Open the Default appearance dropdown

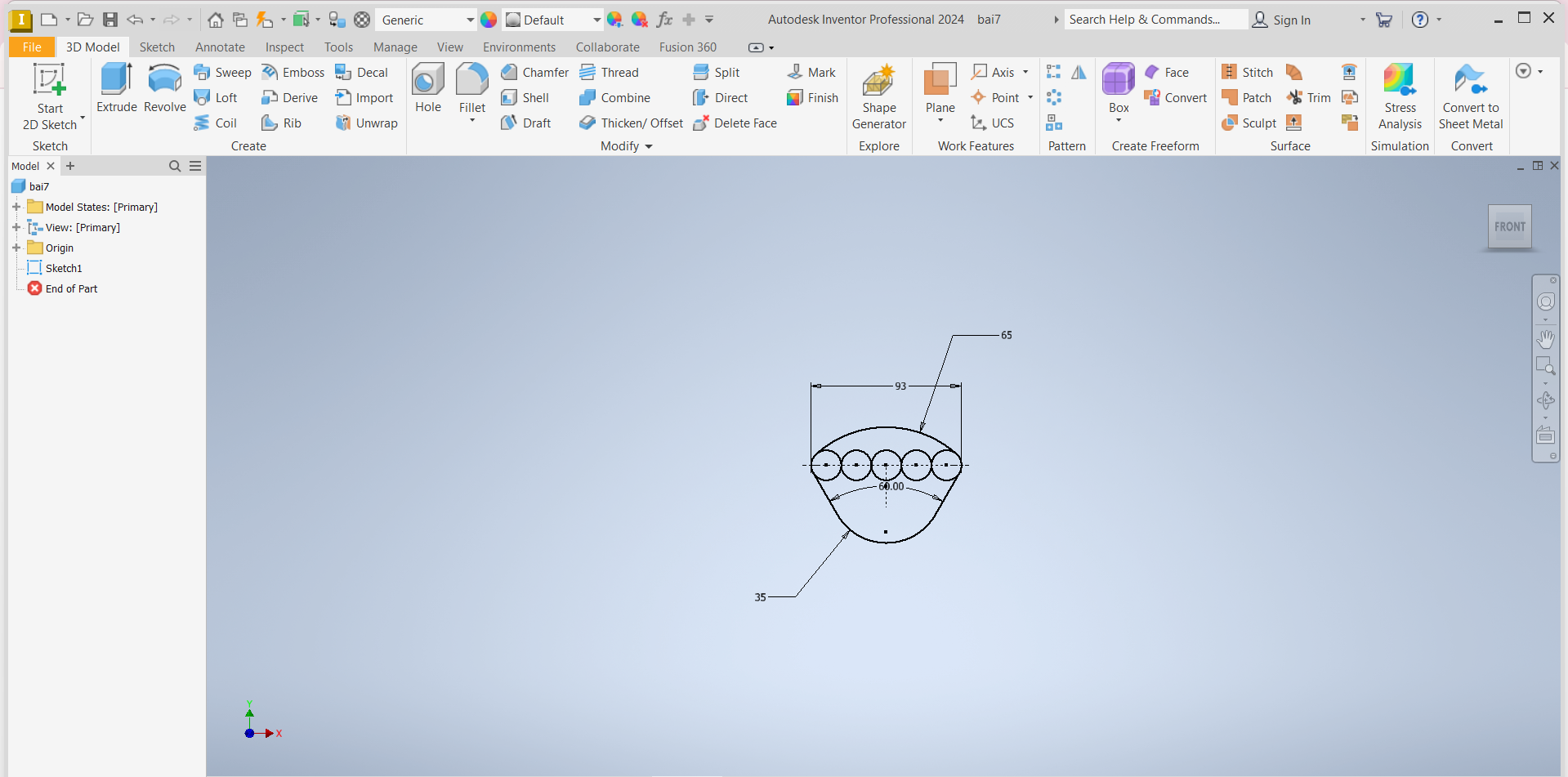pyautogui.click(x=596, y=20)
